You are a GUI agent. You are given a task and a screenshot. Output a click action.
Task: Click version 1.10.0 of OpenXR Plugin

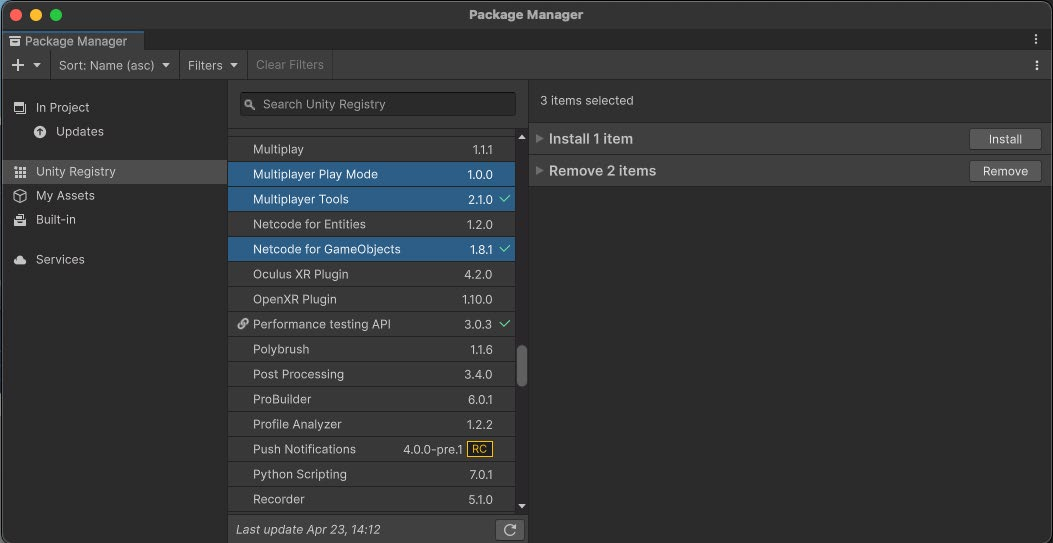[477, 299]
